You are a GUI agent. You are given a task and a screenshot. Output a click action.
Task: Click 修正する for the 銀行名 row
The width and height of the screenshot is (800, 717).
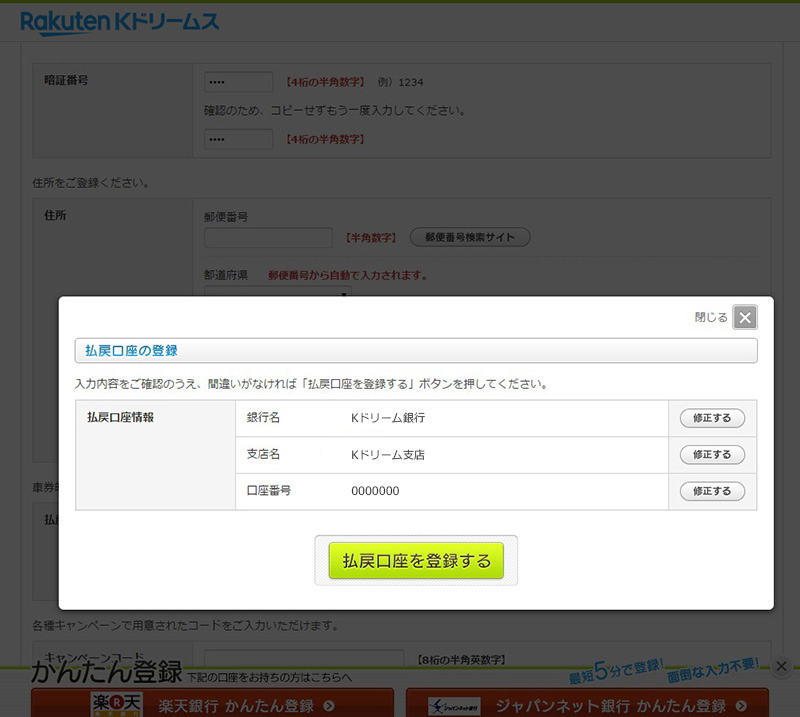712,418
